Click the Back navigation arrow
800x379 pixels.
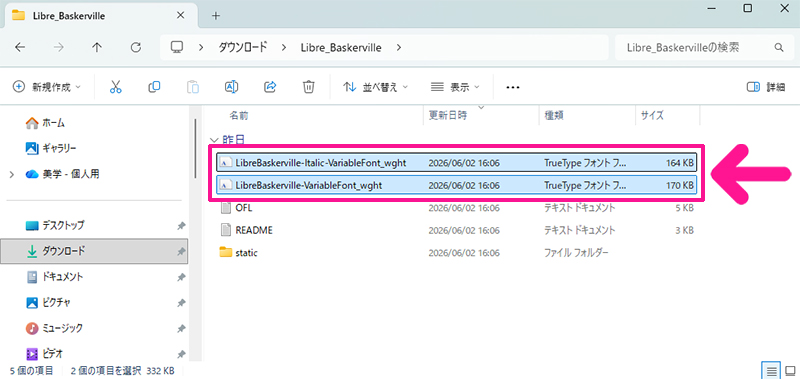[19, 47]
